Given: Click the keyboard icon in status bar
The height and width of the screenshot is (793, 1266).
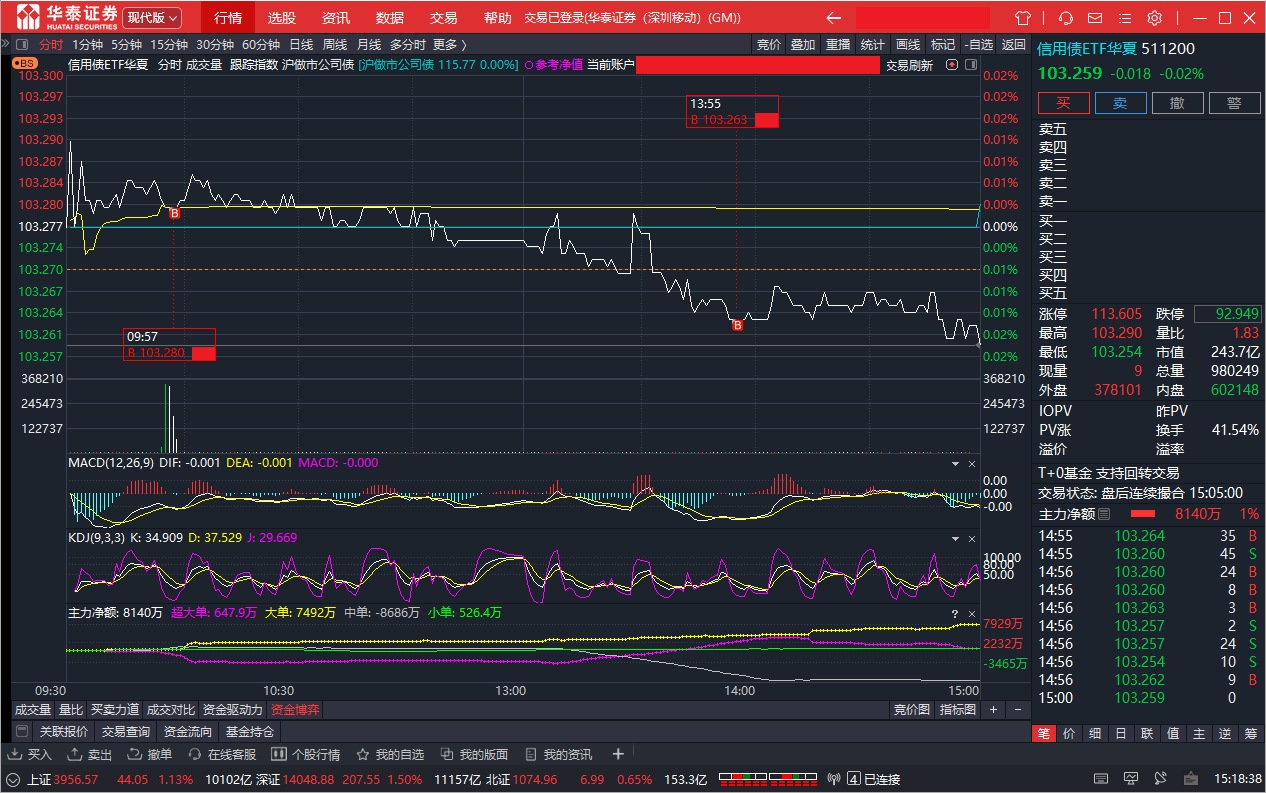Looking at the screenshot, I should coord(1101,779).
